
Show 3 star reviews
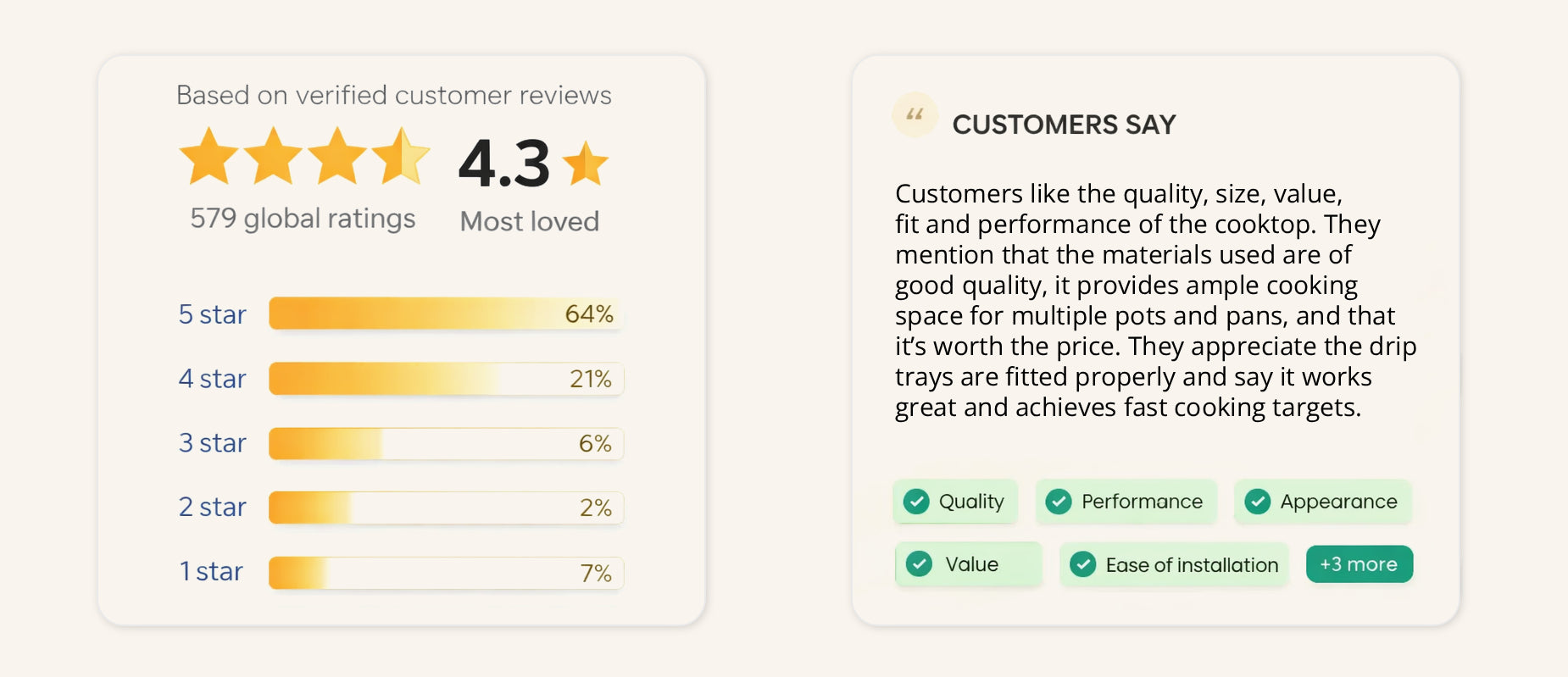(212, 443)
